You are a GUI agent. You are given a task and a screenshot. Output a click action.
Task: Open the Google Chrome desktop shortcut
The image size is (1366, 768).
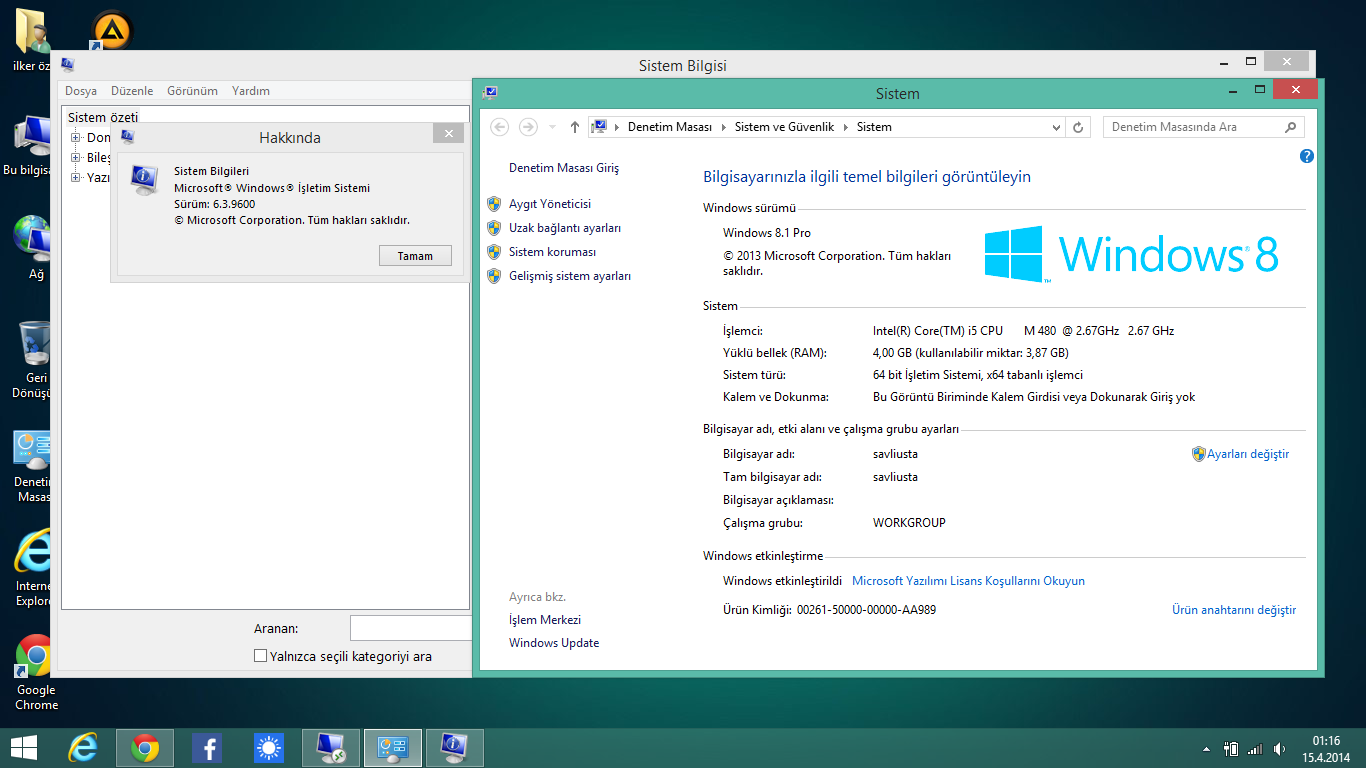tap(34, 672)
